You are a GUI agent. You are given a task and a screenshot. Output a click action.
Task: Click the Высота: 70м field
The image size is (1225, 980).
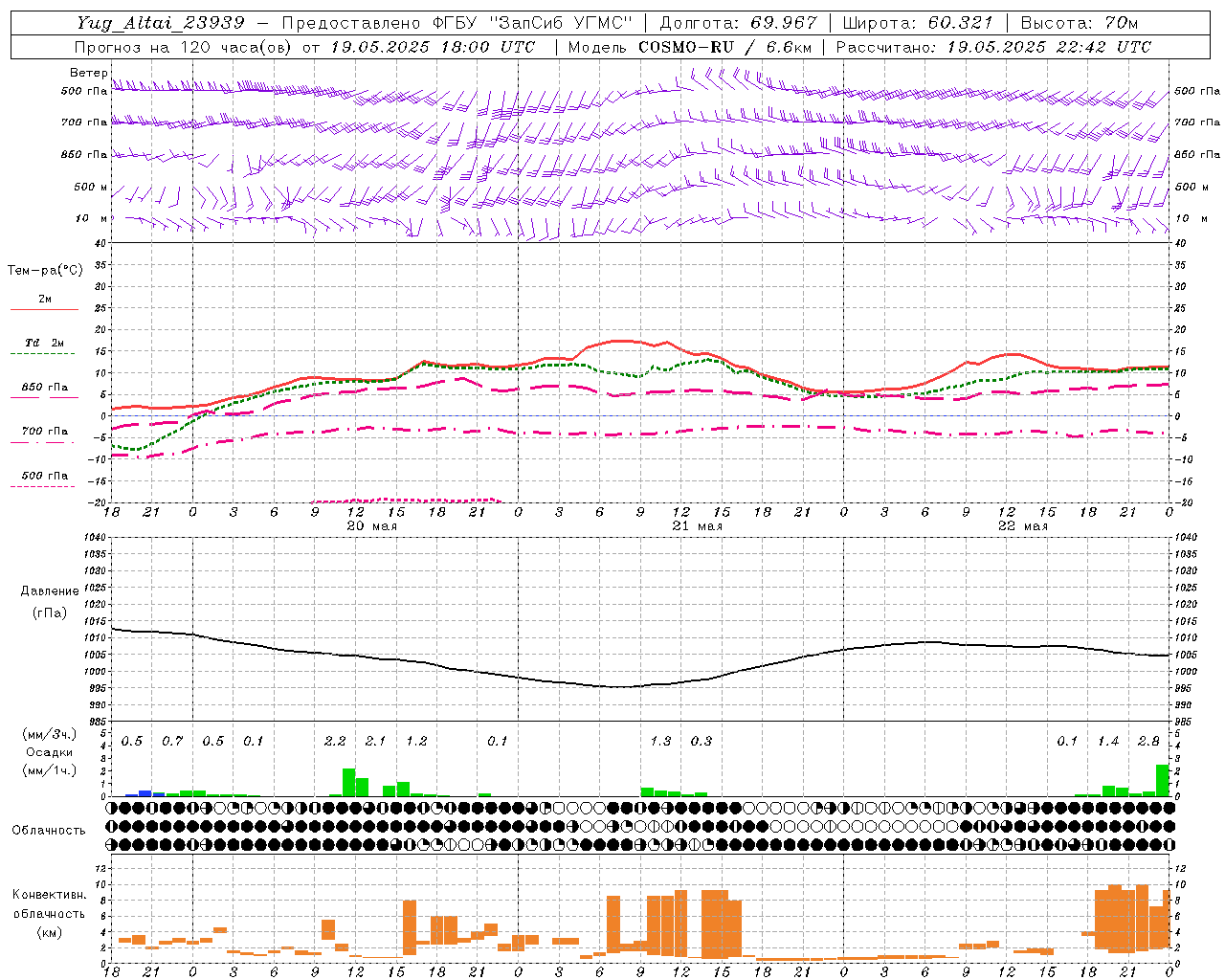1080,23
